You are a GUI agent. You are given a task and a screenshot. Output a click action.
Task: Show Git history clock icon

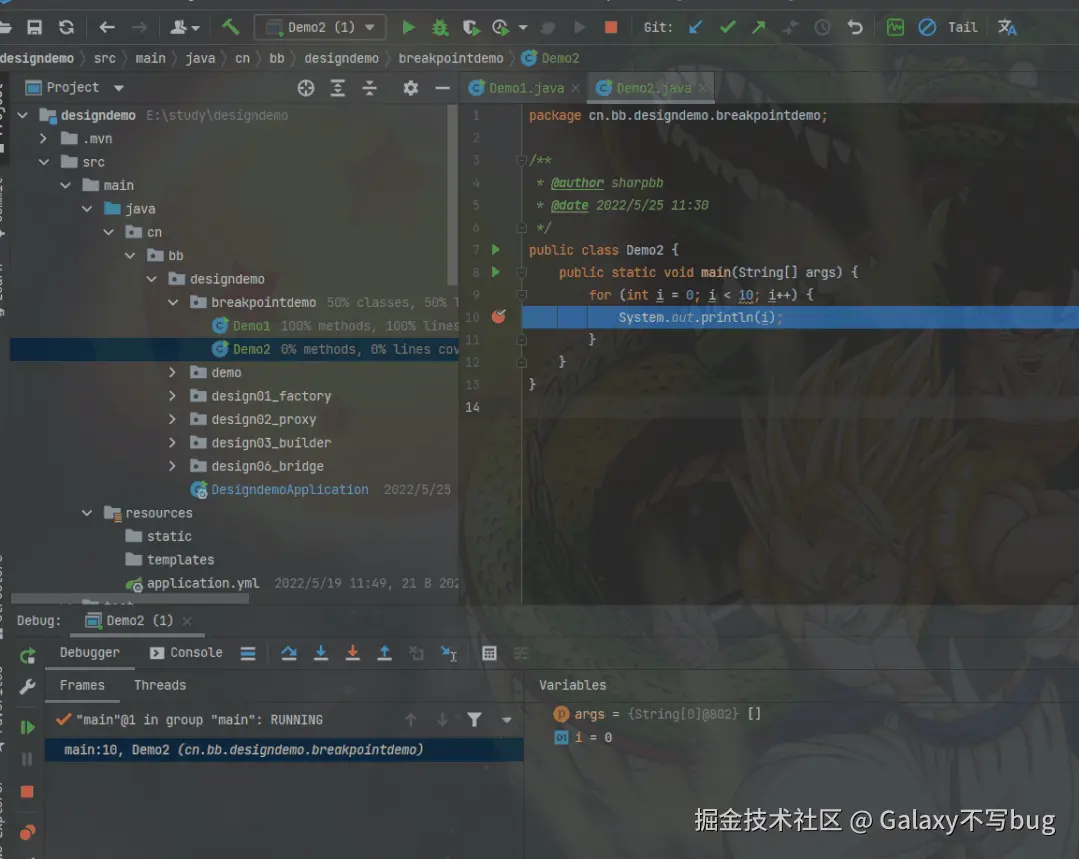click(x=822, y=28)
